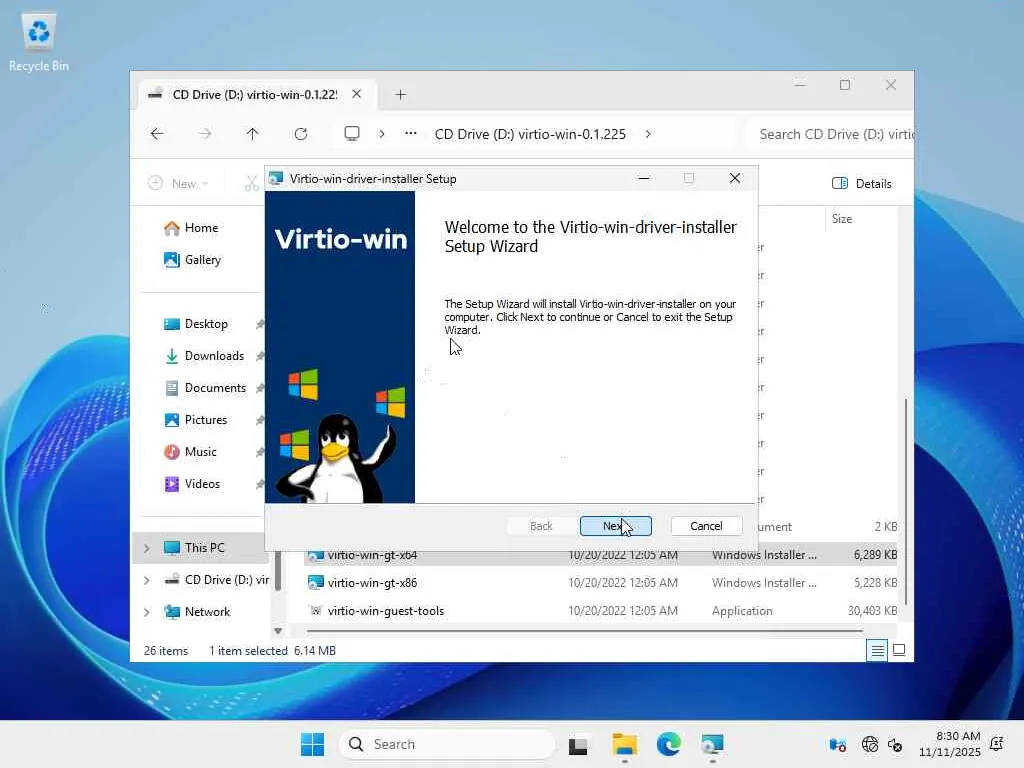Image resolution: width=1024 pixels, height=768 pixels.
Task: Click the file list vertical scrollbar
Action: click(x=905, y=502)
